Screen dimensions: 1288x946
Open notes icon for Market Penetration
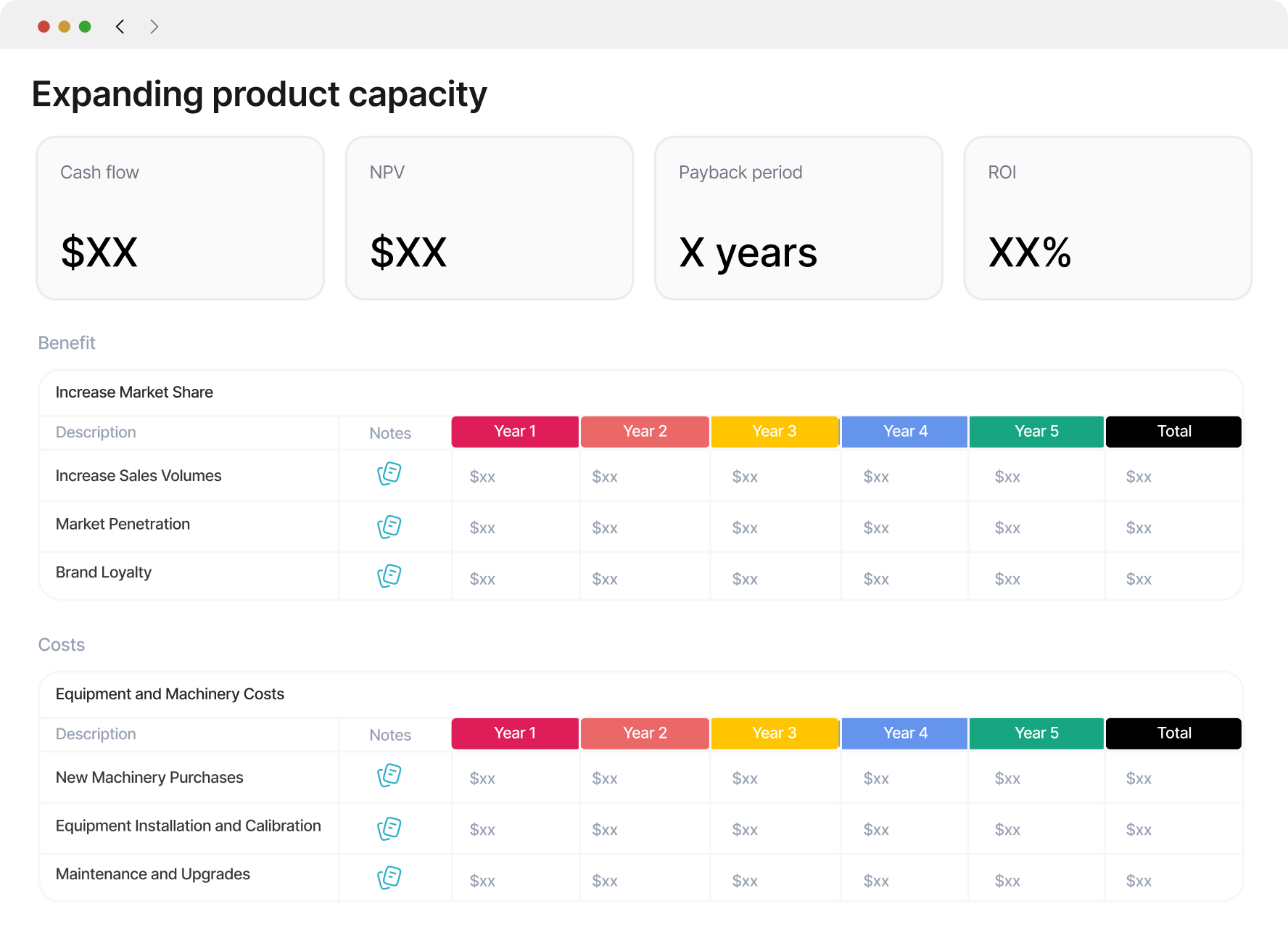click(389, 527)
